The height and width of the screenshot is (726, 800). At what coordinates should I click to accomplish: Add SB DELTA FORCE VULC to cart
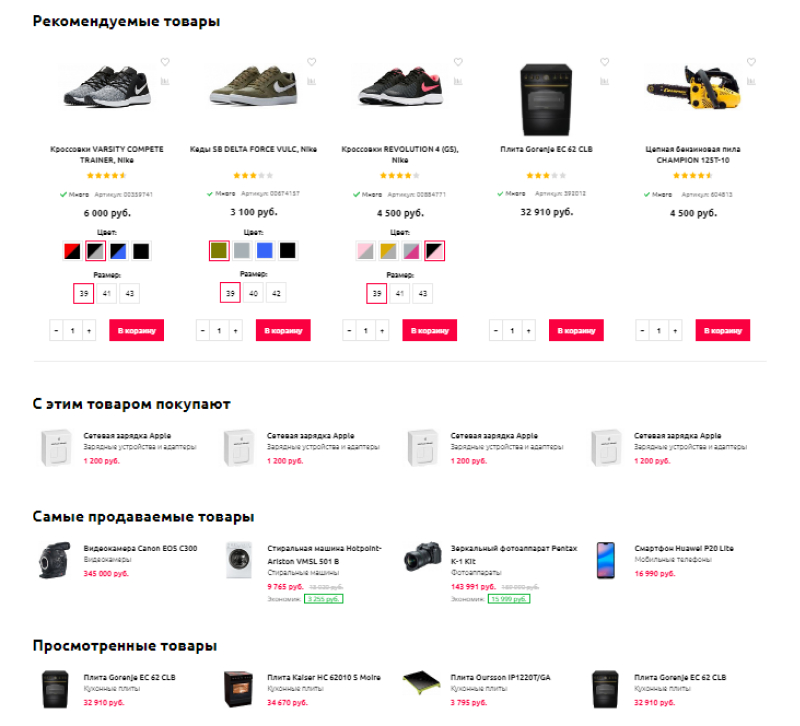tap(283, 330)
